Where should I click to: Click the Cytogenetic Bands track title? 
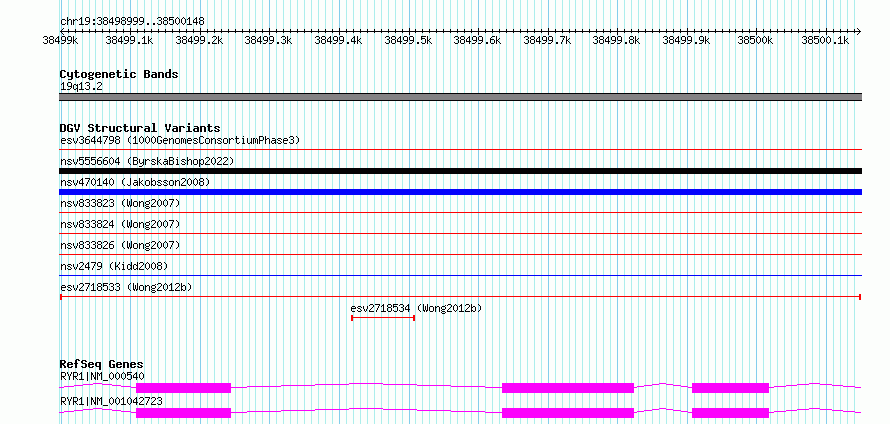click(119, 74)
